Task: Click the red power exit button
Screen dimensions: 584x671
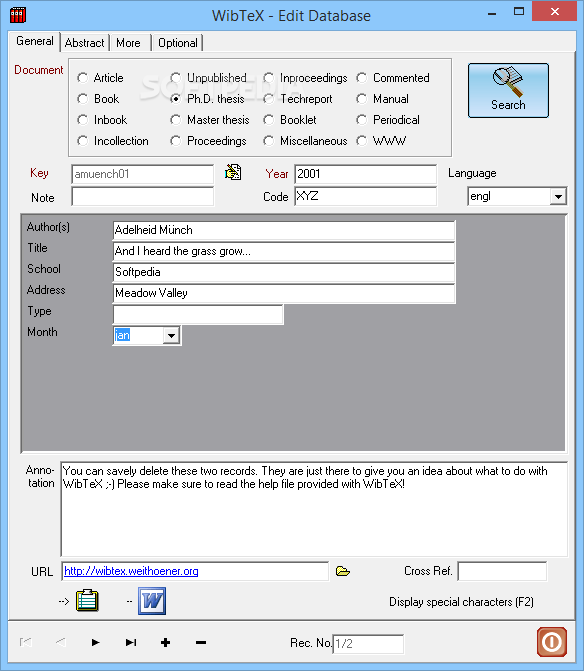Action: [552, 642]
